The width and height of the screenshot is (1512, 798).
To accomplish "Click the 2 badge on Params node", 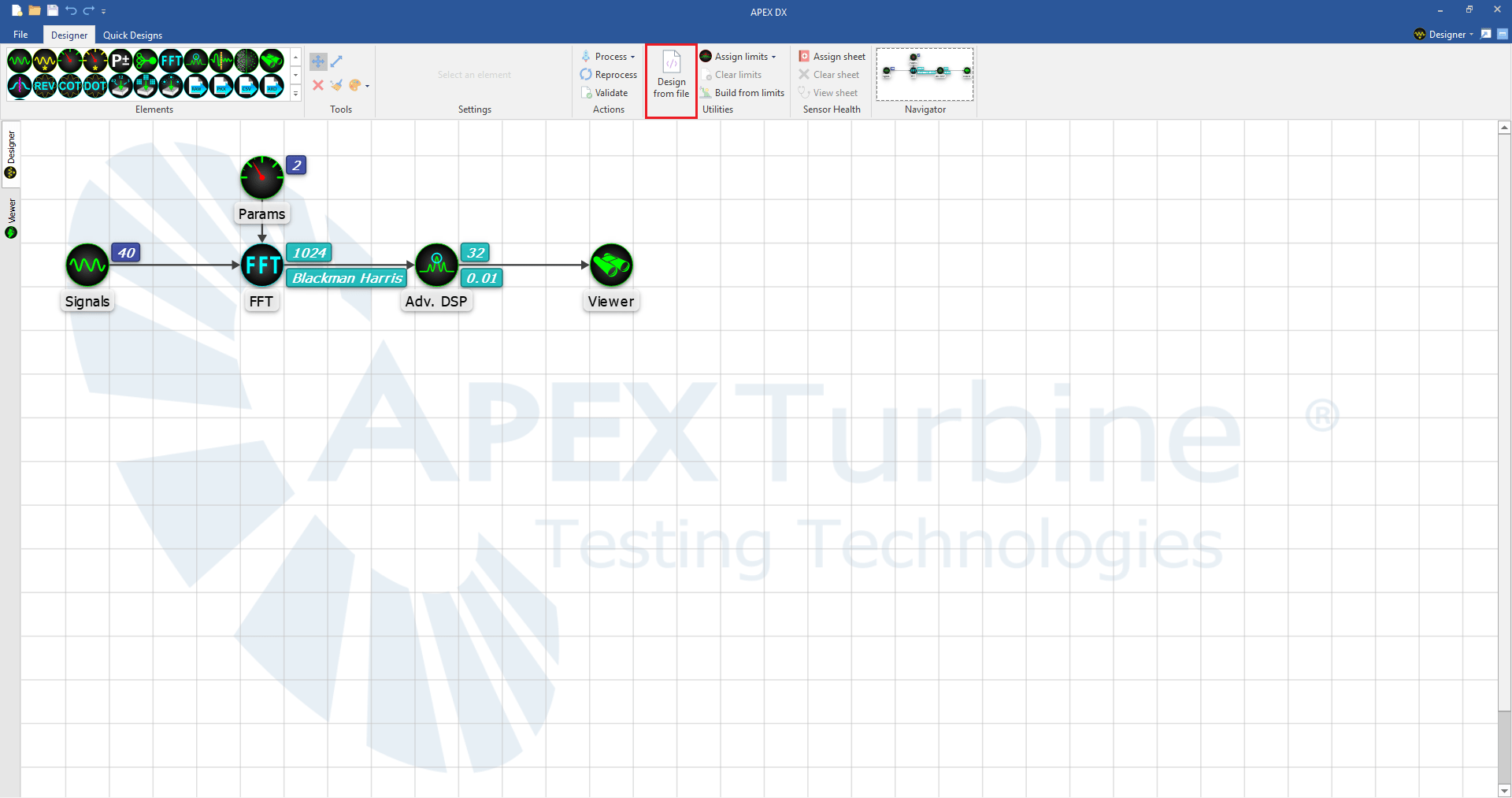I will pos(296,165).
